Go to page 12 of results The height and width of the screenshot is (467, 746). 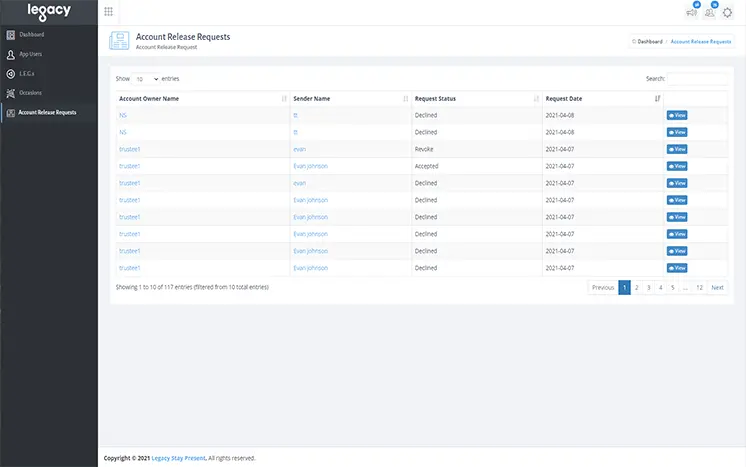coord(699,287)
